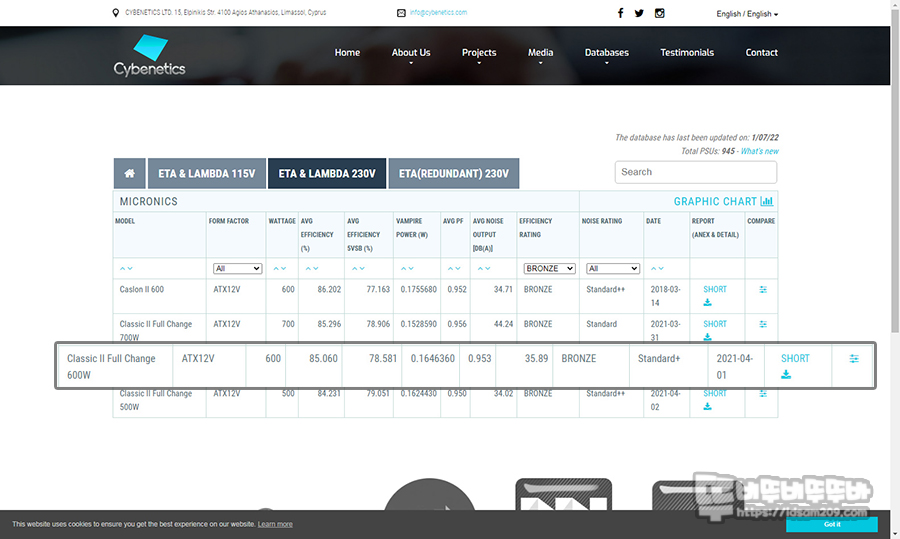This screenshot has height=539, width=900.
Task: Select Classic II Full Change 700W name
Action: point(156,331)
